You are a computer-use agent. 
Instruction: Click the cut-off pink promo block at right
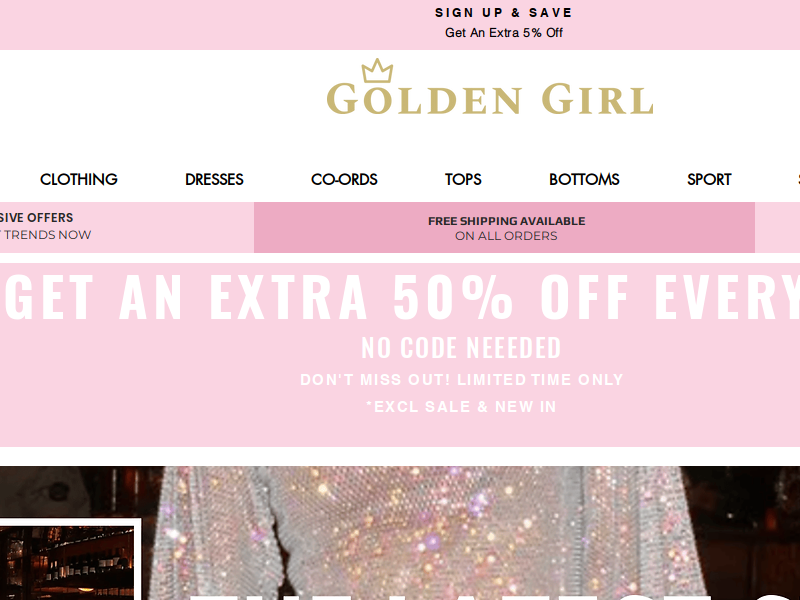pyautogui.click(x=778, y=228)
